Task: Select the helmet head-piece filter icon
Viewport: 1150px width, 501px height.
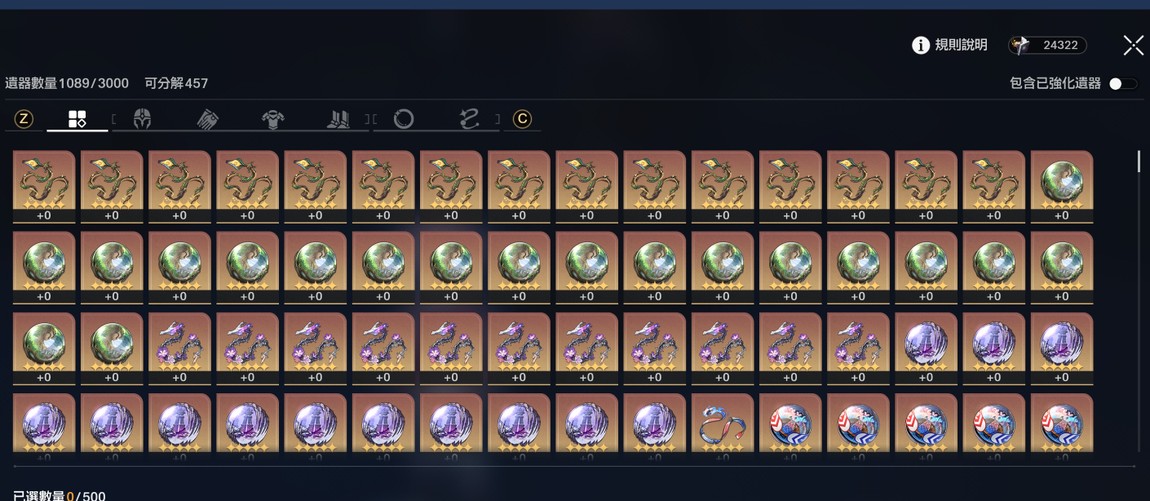Action: click(x=142, y=119)
